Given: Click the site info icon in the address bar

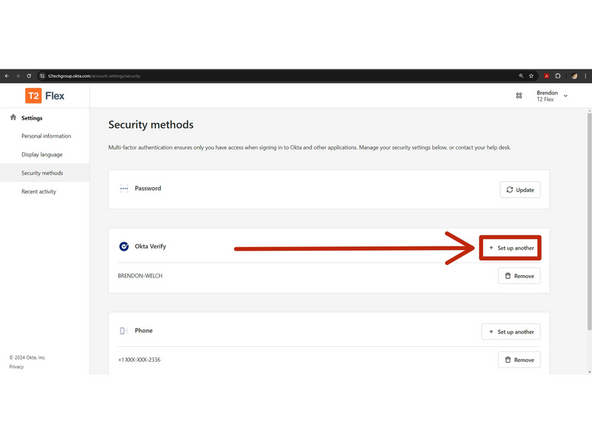Looking at the screenshot, I should (x=42, y=76).
